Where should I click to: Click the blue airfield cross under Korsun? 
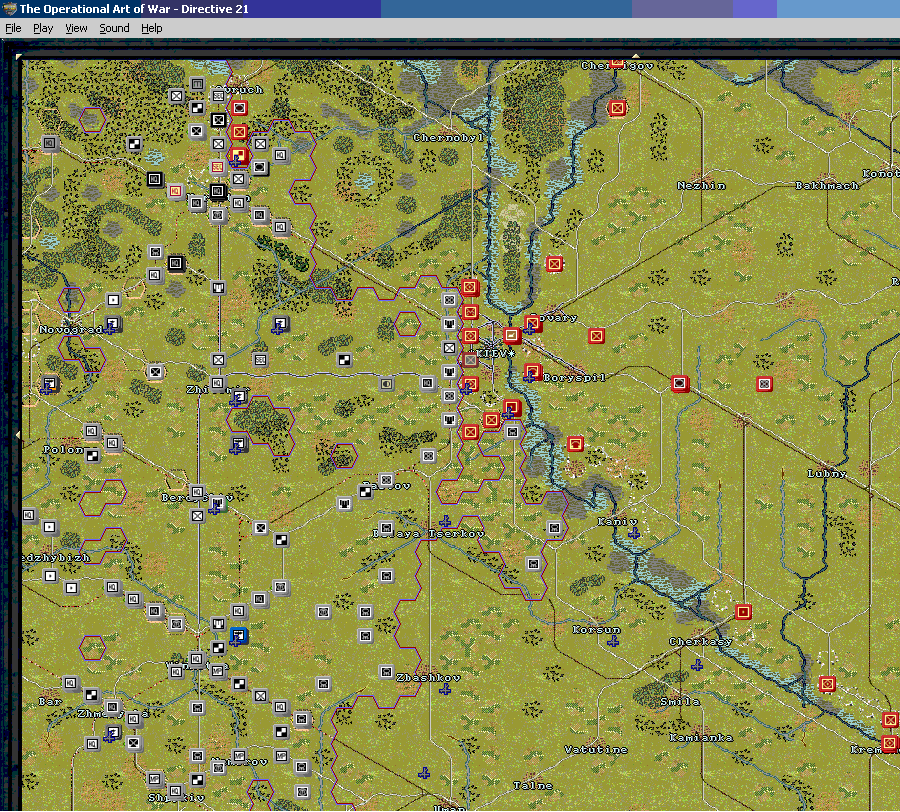pyautogui.click(x=613, y=640)
